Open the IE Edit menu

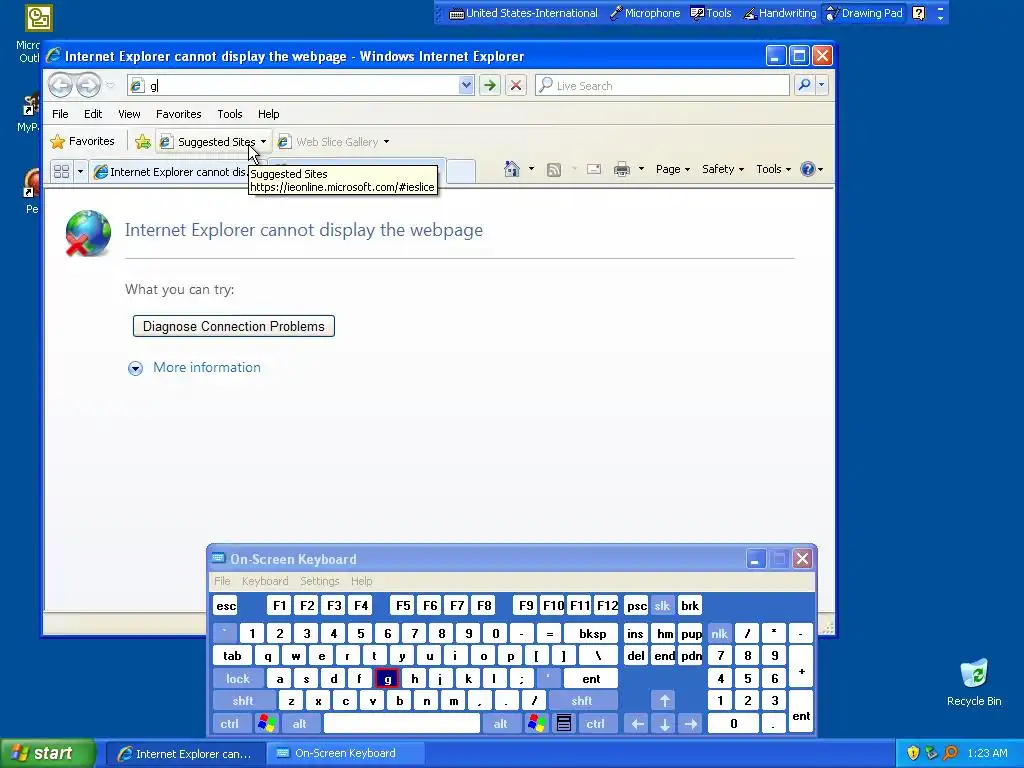point(93,114)
